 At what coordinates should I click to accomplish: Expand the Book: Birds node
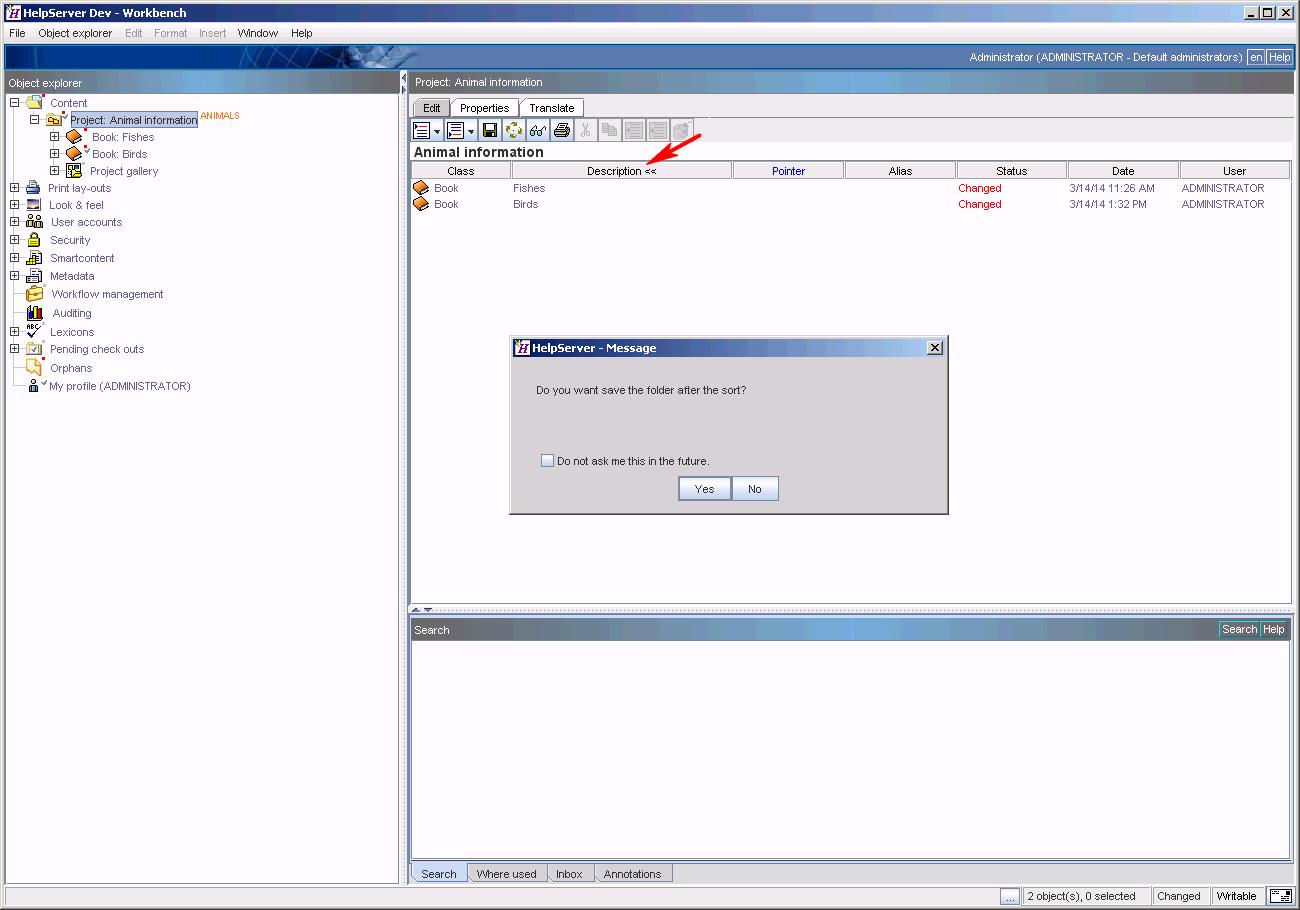(x=55, y=154)
